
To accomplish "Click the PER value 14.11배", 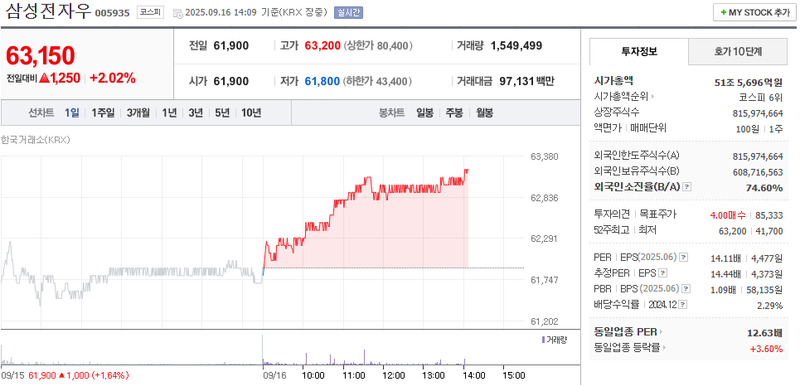I will 726,258.
